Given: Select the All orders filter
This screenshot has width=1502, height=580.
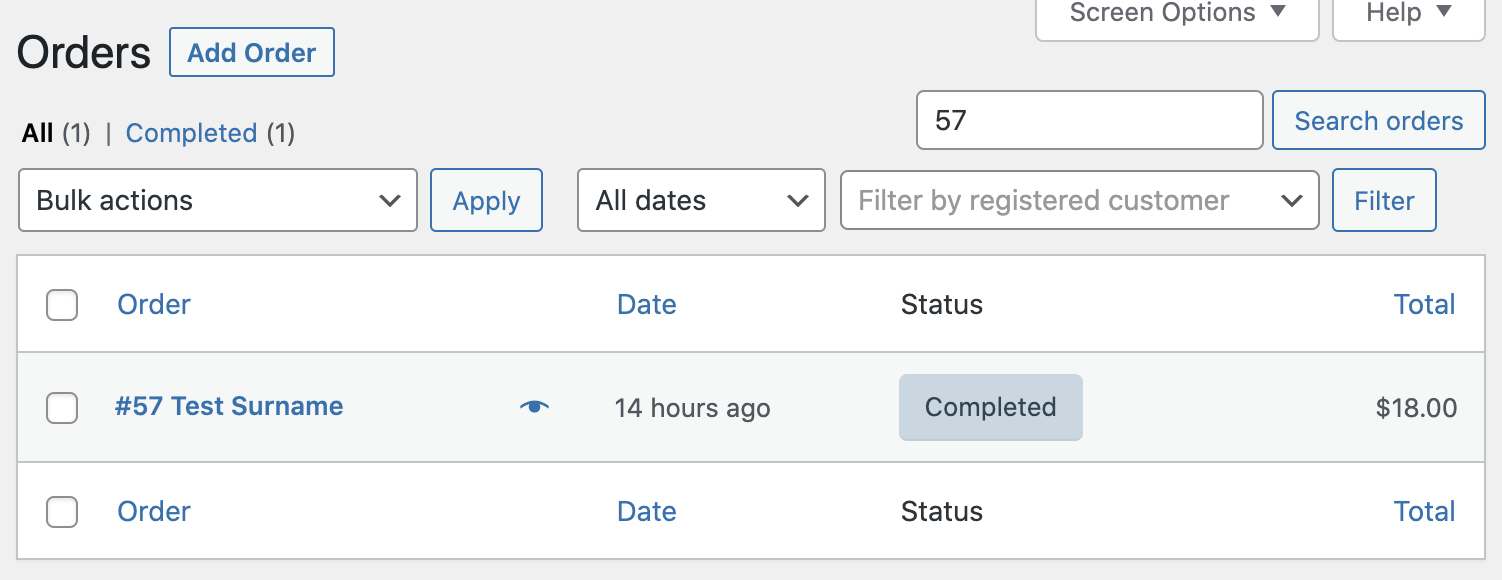Looking at the screenshot, I should coord(37,132).
